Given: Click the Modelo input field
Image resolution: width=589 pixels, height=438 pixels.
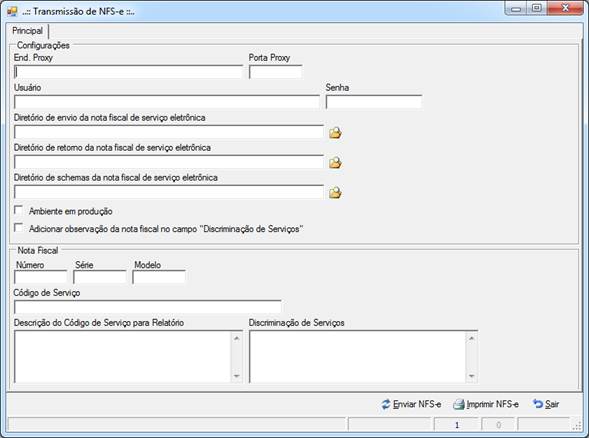Looking at the screenshot, I should point(159,277).
